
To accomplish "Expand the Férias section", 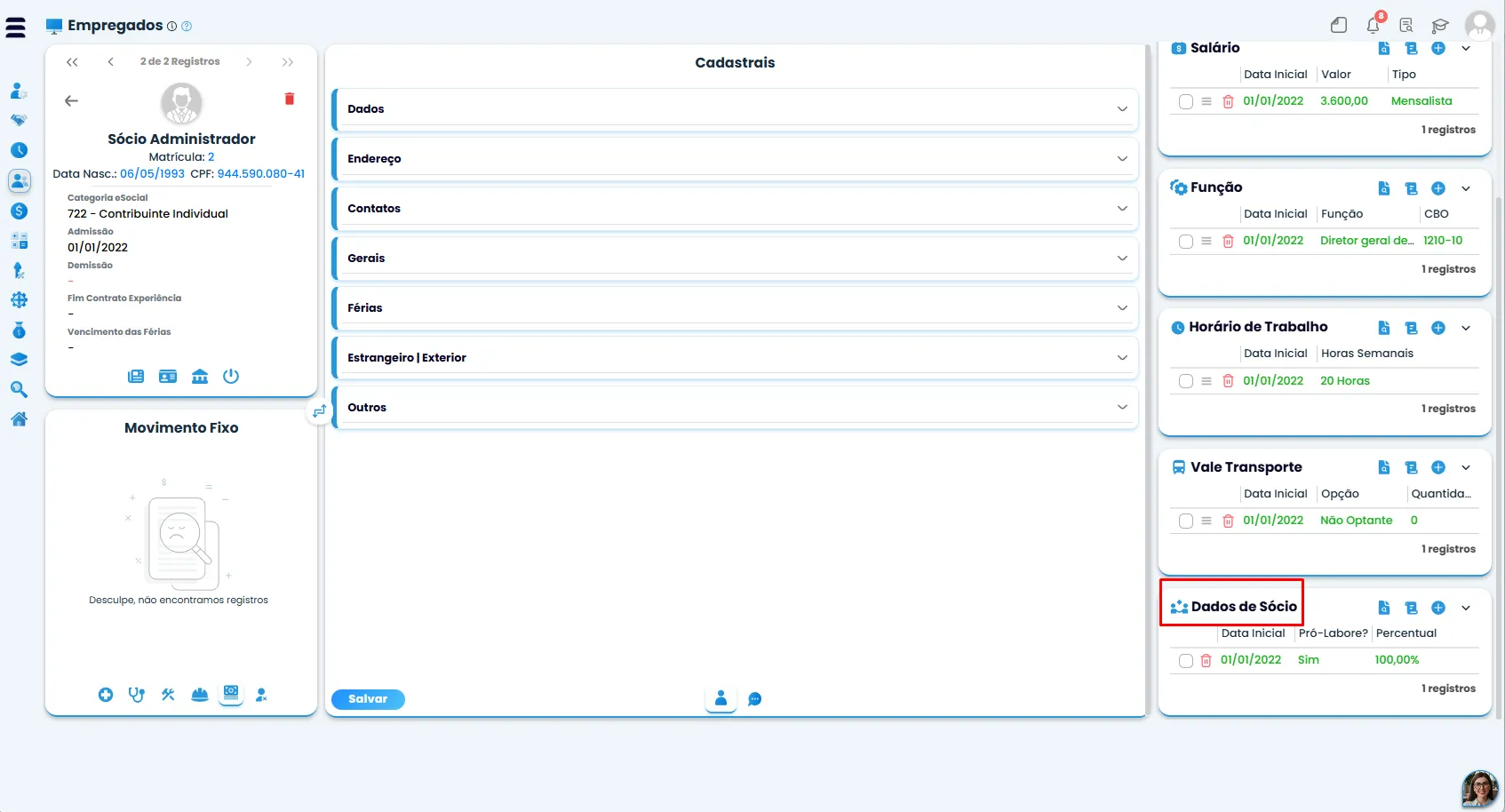I will 735,308.
